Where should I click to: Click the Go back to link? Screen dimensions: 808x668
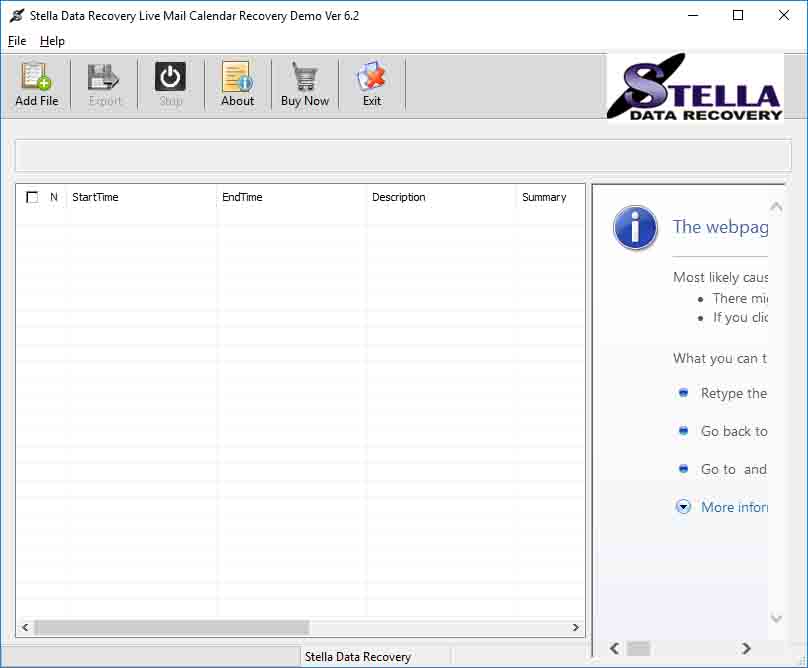[735, 431]
